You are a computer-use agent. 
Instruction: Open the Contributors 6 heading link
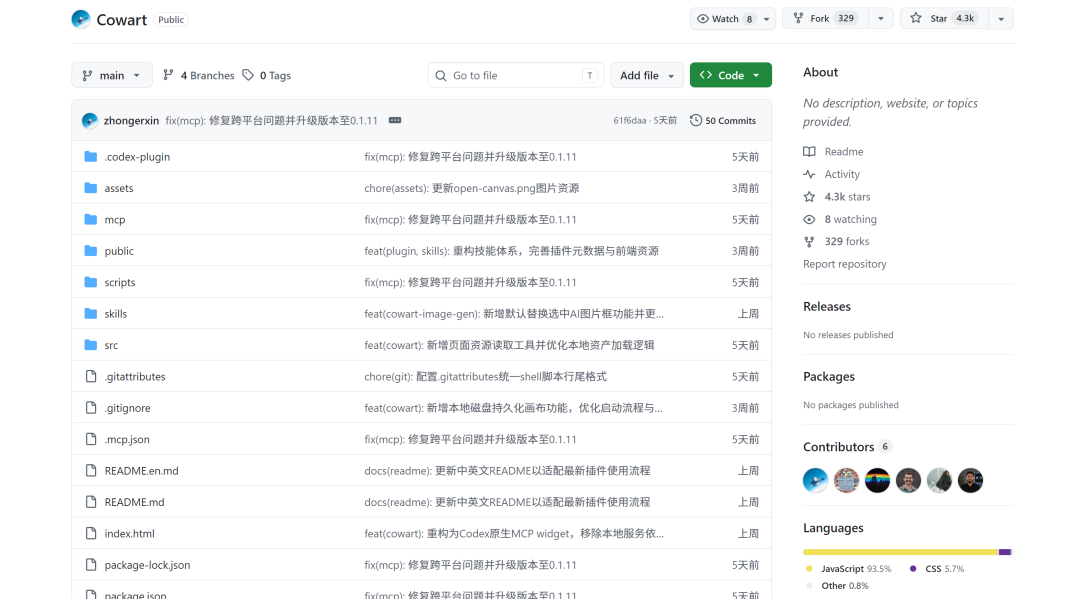(x=847, y=447)
